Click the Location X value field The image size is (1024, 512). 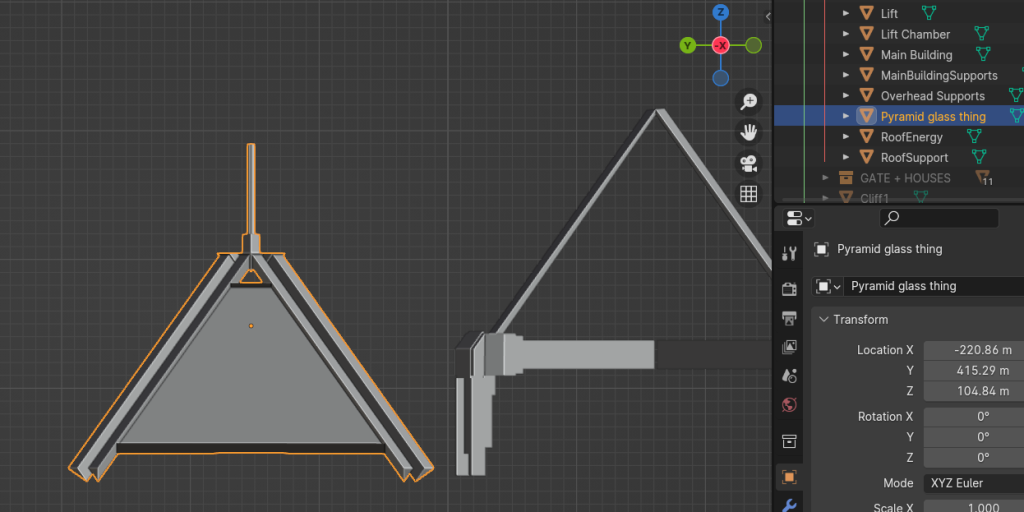974,350
